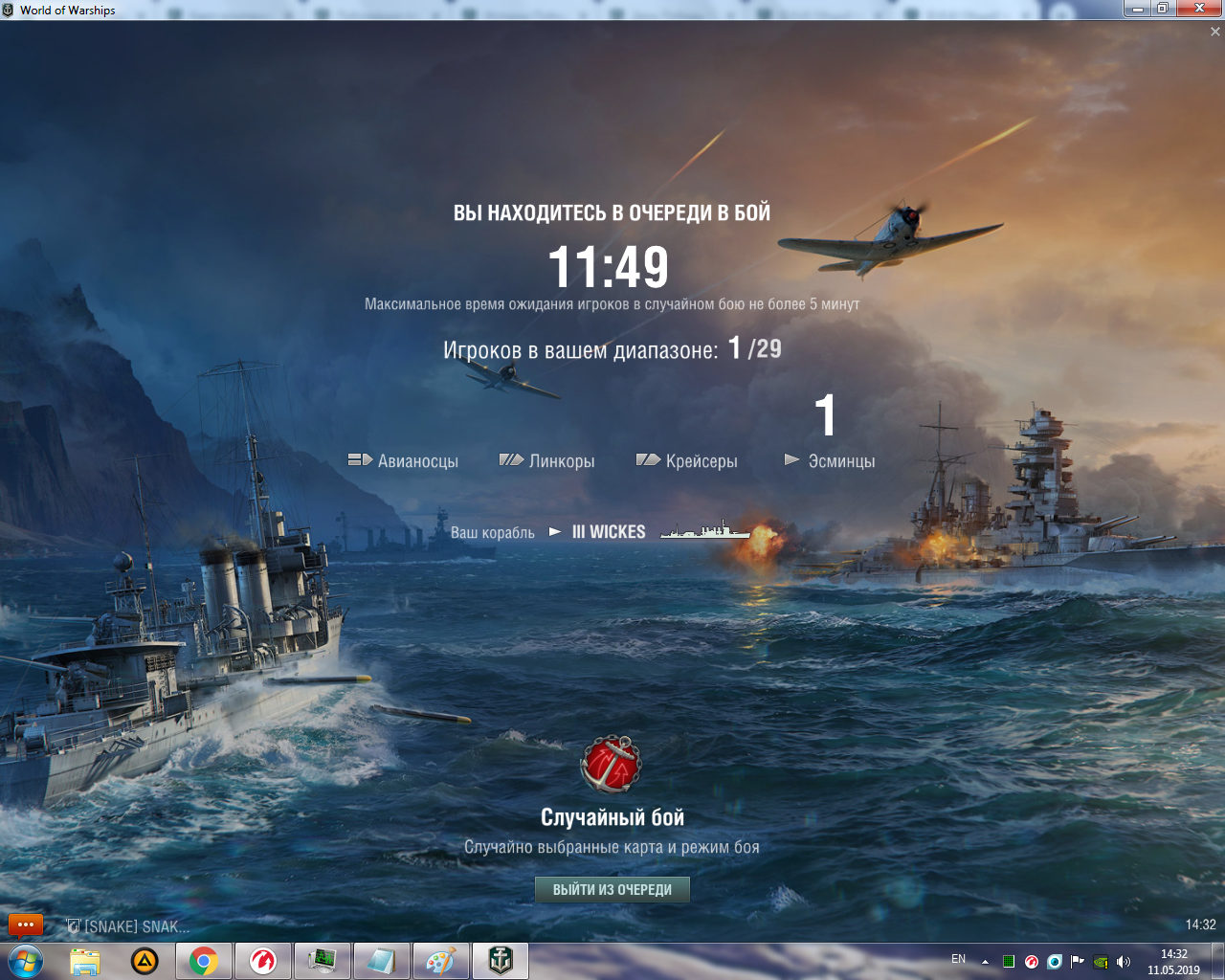Open the system monitor taskbar icon
The width and height of the screenshot is (1225, 980).
(x=322, y=961)
